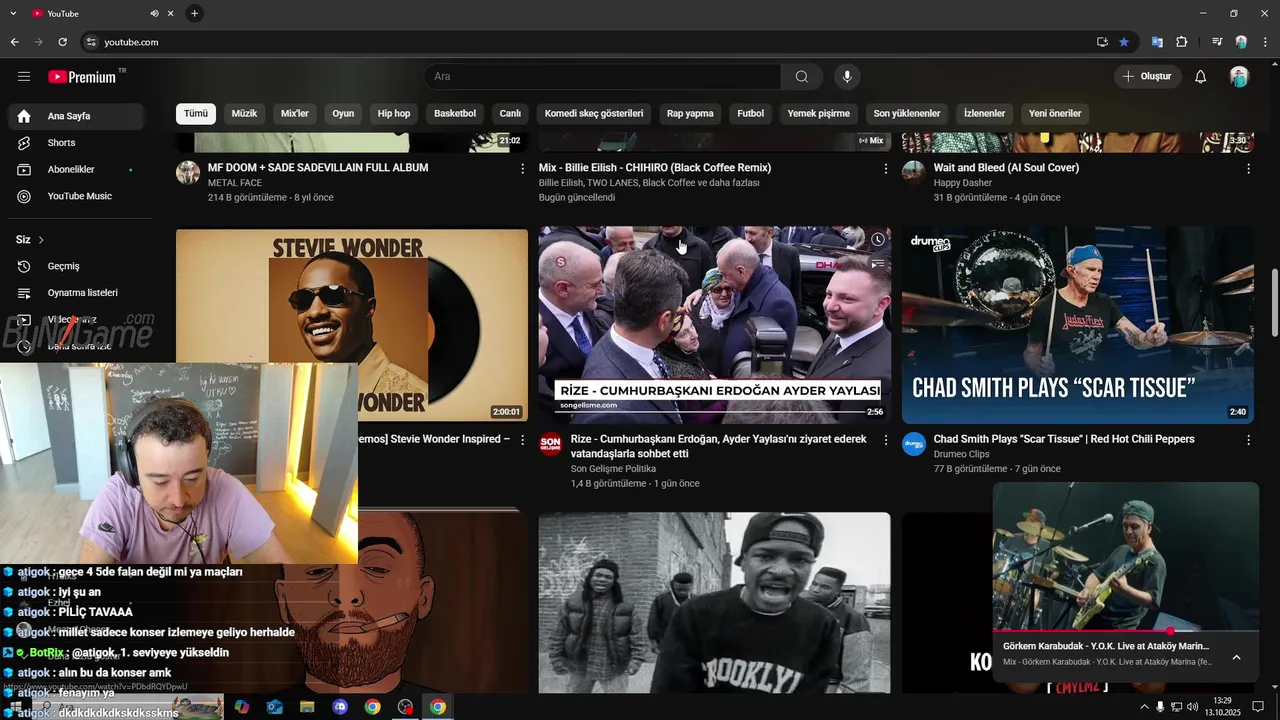Reload the page in Chrome
The width and height of the screenshot is (1280, 720).
(x=62, y=42)
